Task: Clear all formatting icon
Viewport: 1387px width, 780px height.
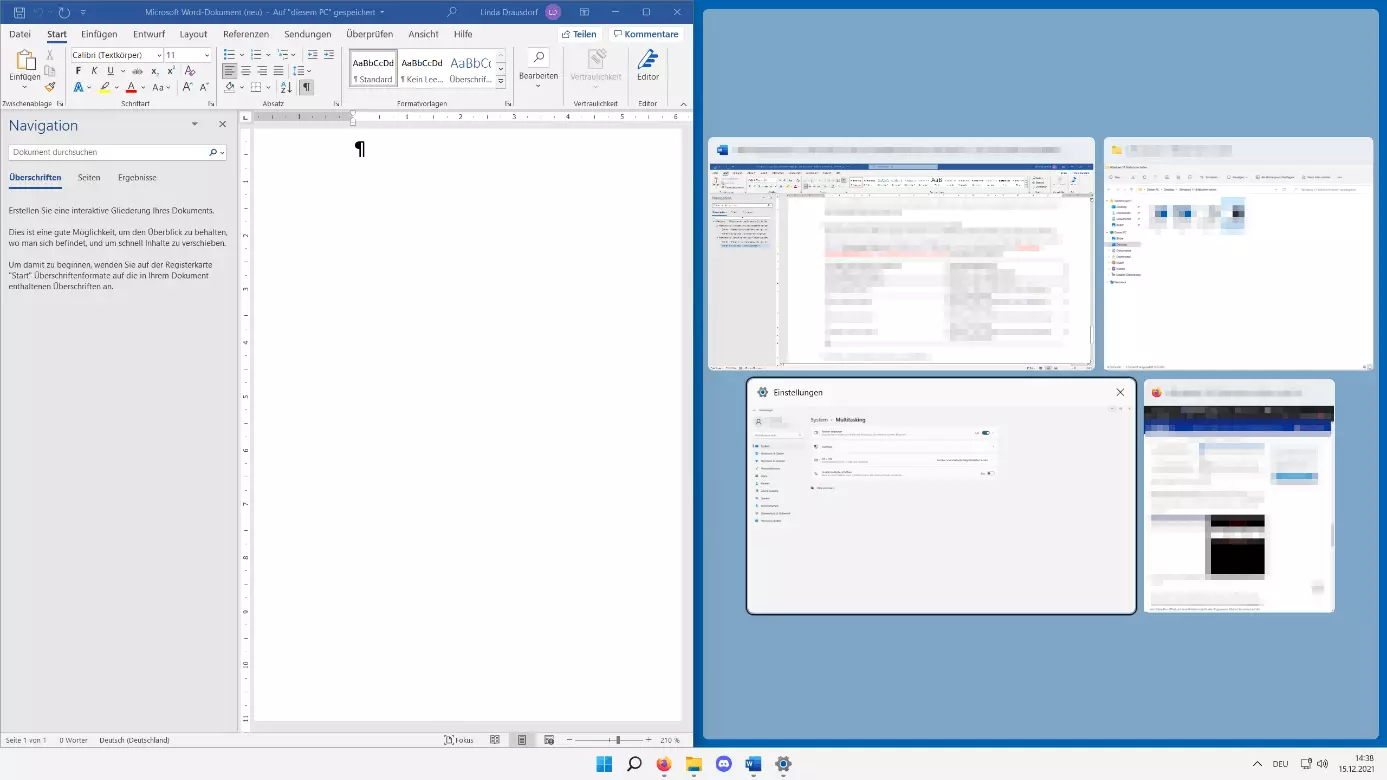Action: pyautogui.click(x=190, y=71)
